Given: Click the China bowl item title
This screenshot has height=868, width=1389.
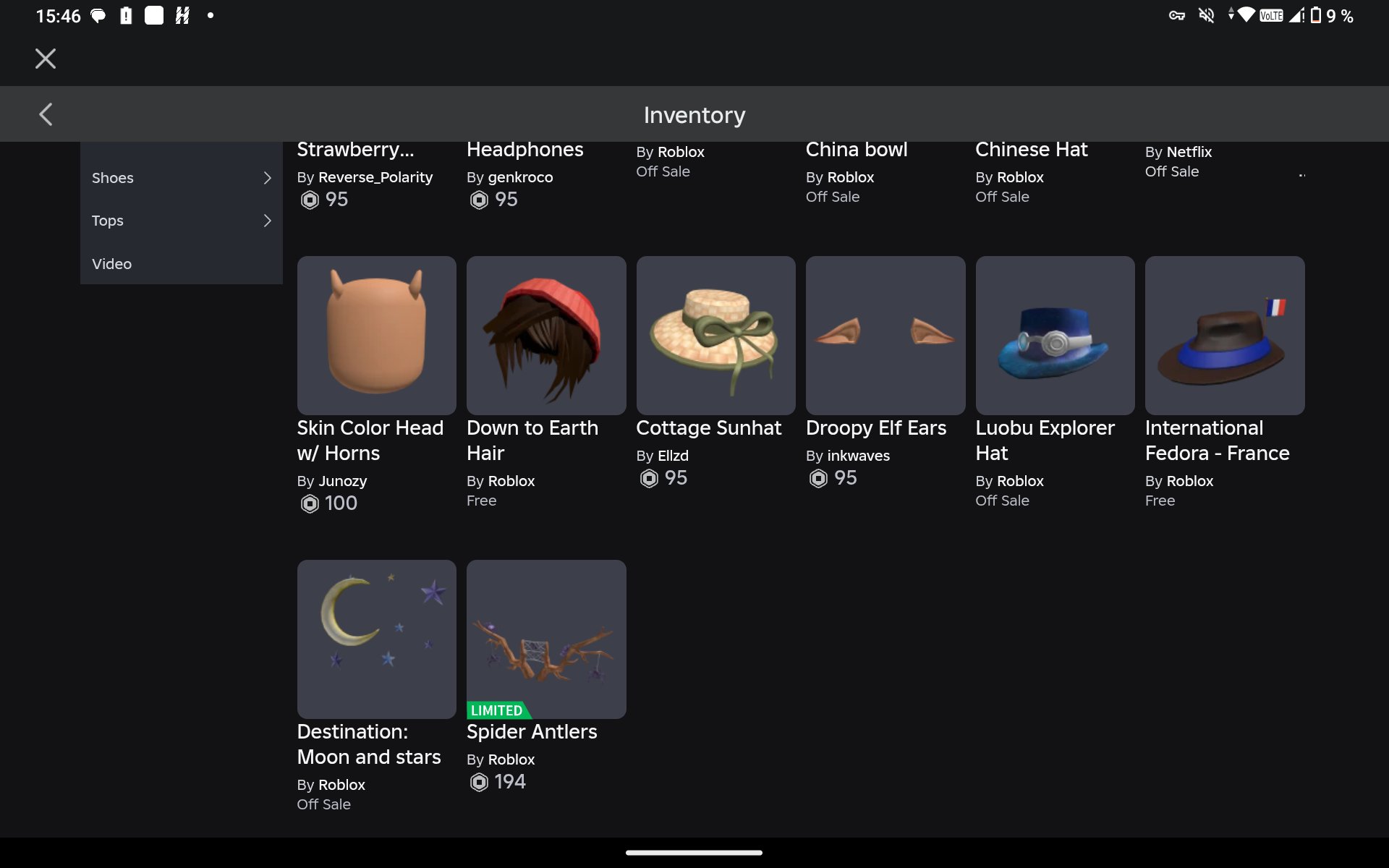Looking at the screenshot, I should [x=857, y=149].
